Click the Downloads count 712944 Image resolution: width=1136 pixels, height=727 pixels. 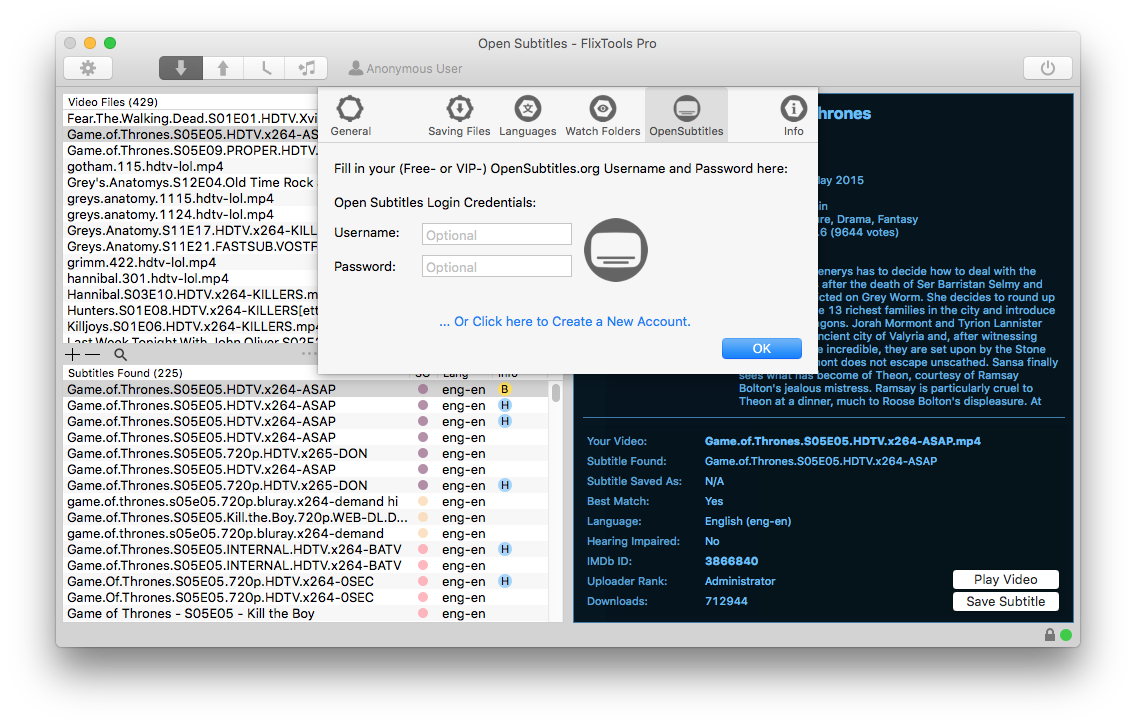726,601
